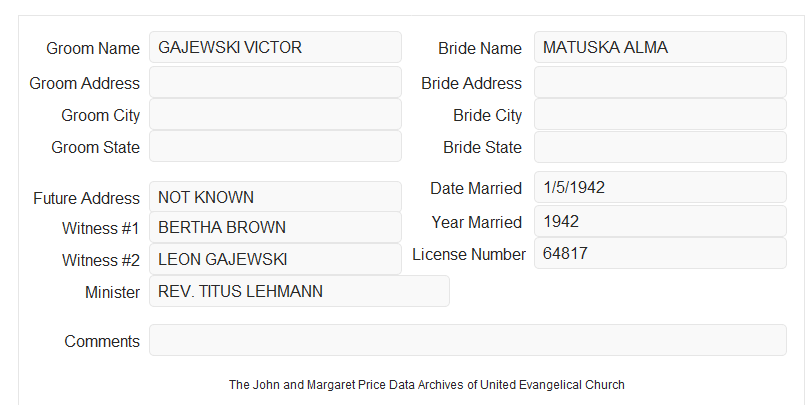The image size is (805, 405).
Task: Click the Bride City input box
Action: click(660, 114)
